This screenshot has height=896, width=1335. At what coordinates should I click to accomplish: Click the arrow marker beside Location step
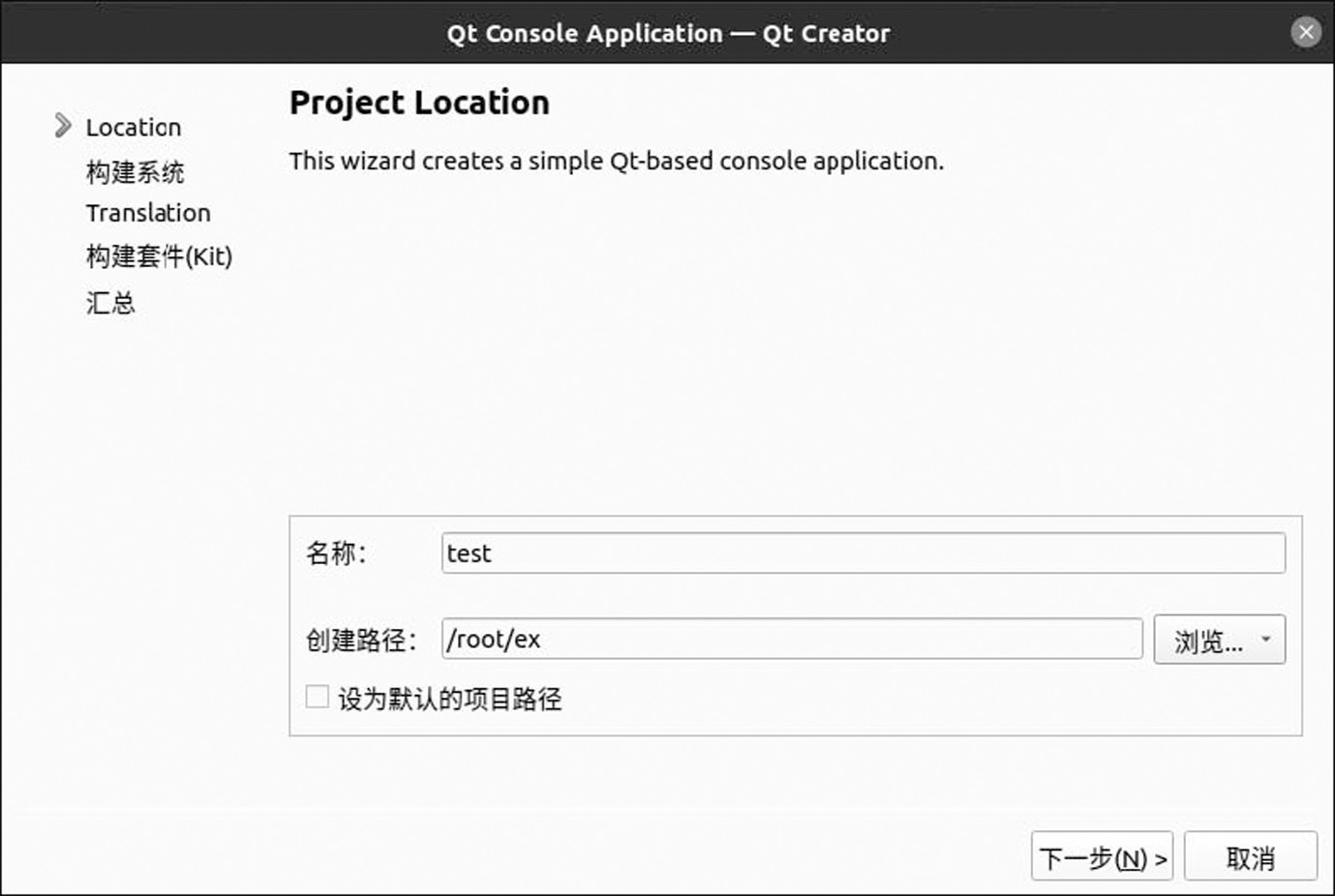pos(63,126)
